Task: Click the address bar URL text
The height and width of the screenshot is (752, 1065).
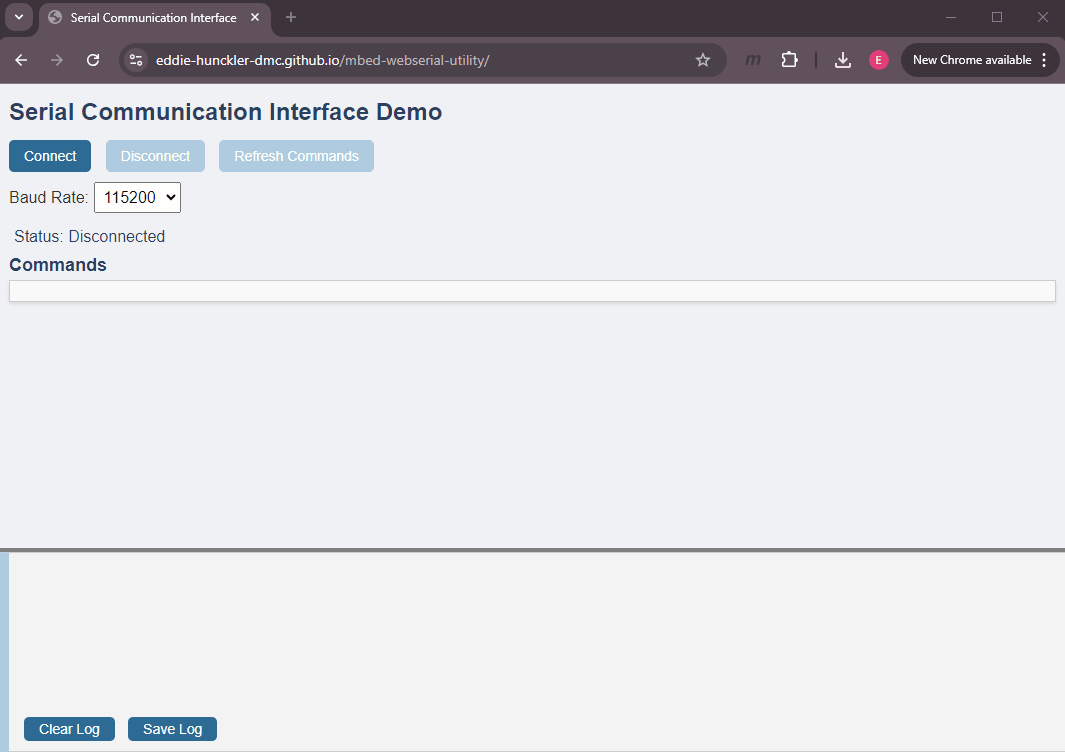Action: [323, 60]
